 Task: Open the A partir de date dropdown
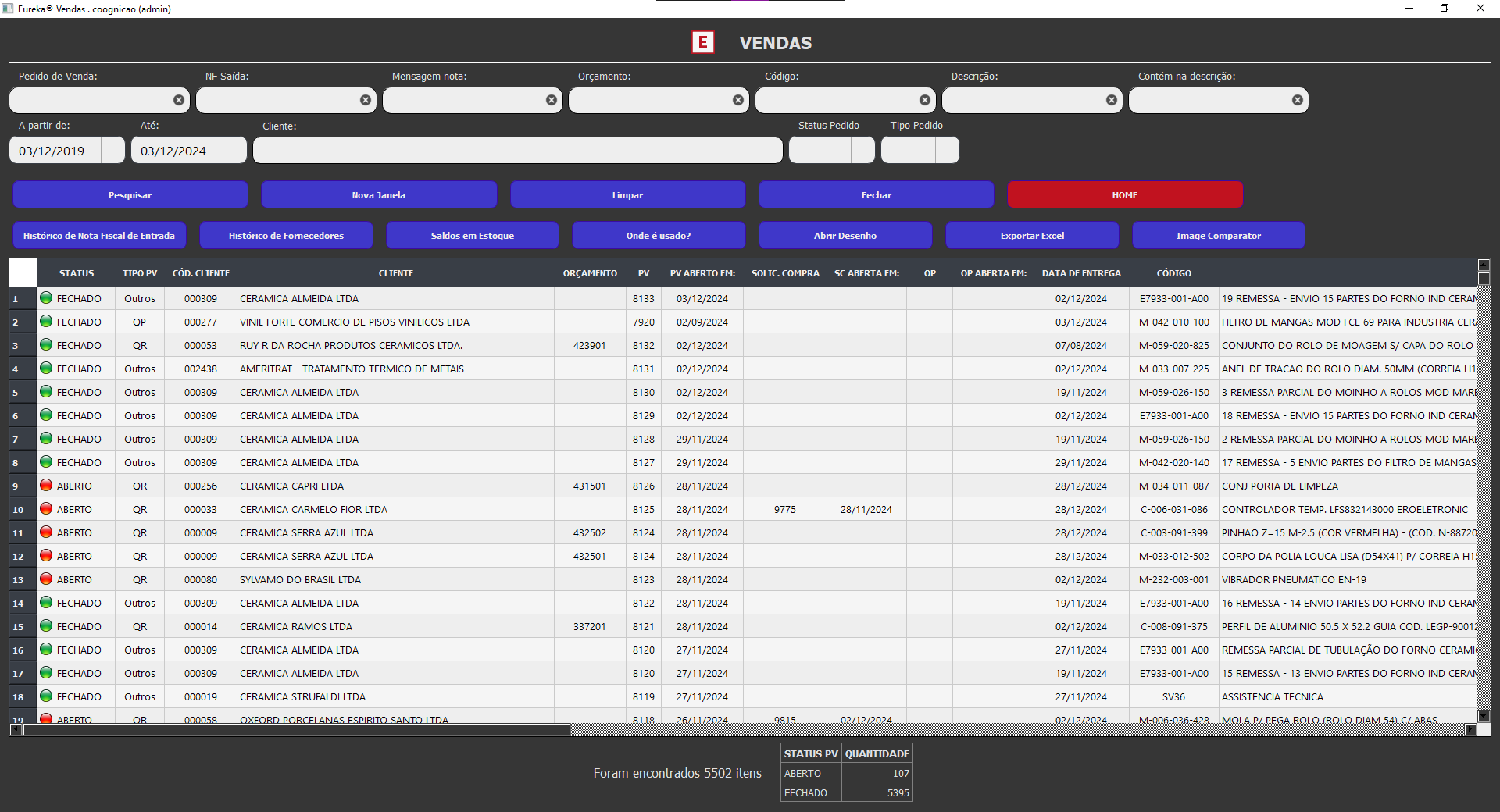(x=113, y=150)
